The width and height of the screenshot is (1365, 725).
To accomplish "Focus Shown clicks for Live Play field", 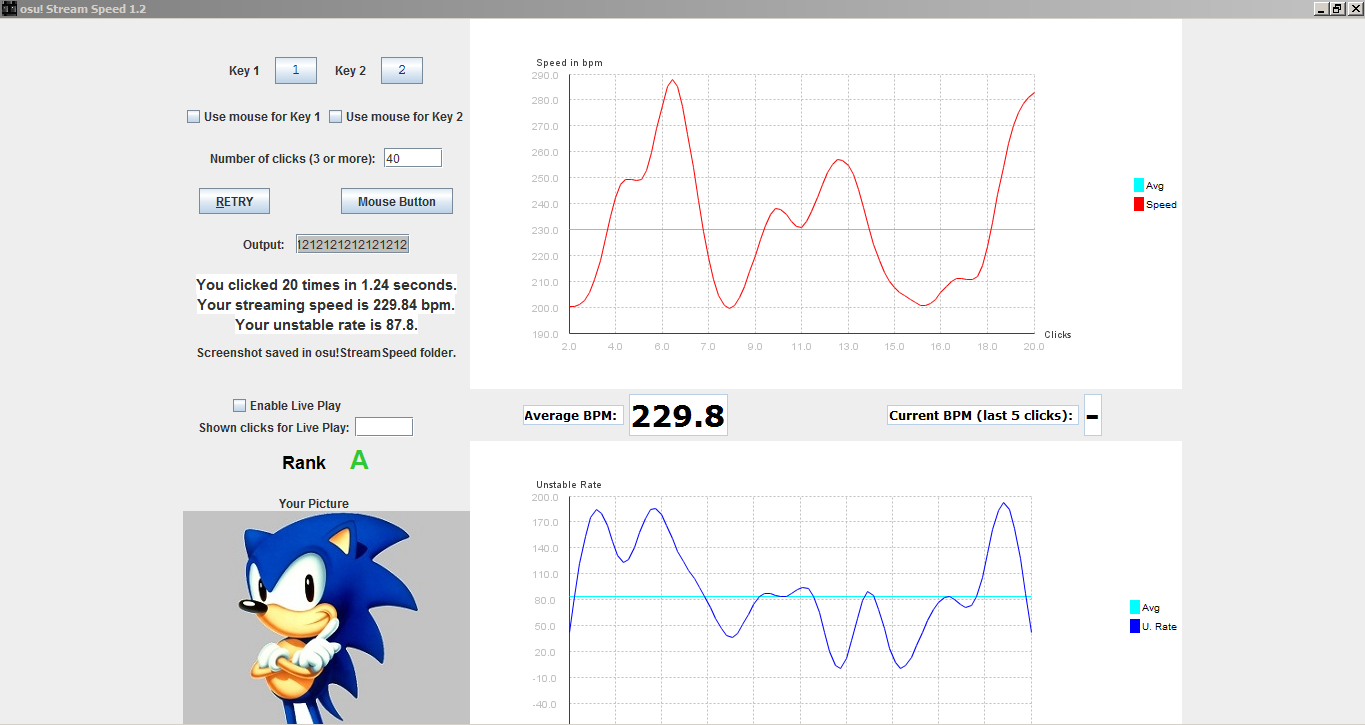I will tap(384, 427).
